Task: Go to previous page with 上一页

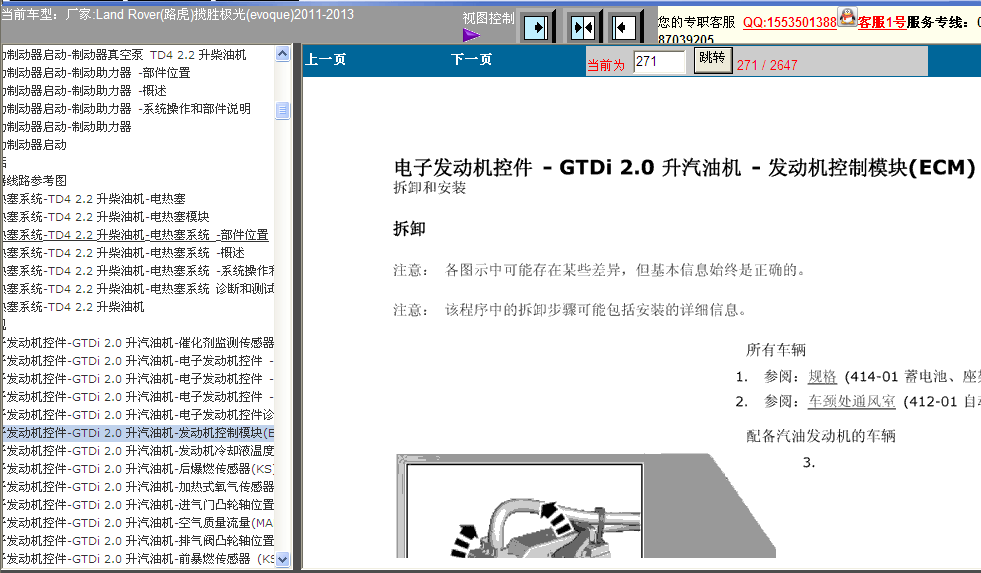Action: [x=325, y=59]
